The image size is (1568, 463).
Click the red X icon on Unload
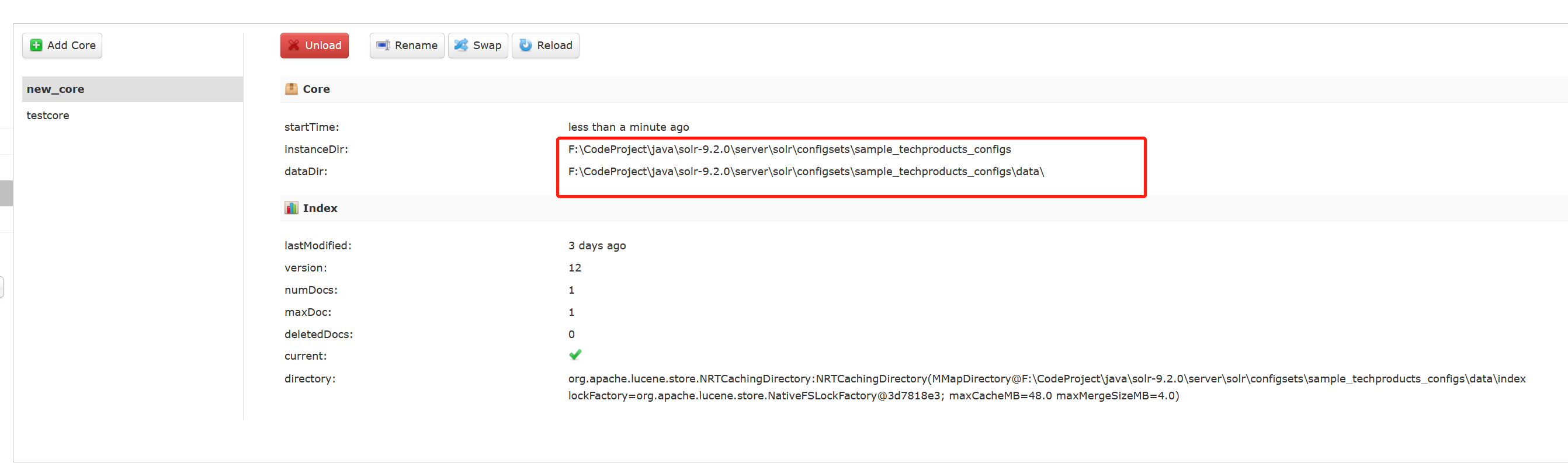pyautogui.click(x=294, y=46)
